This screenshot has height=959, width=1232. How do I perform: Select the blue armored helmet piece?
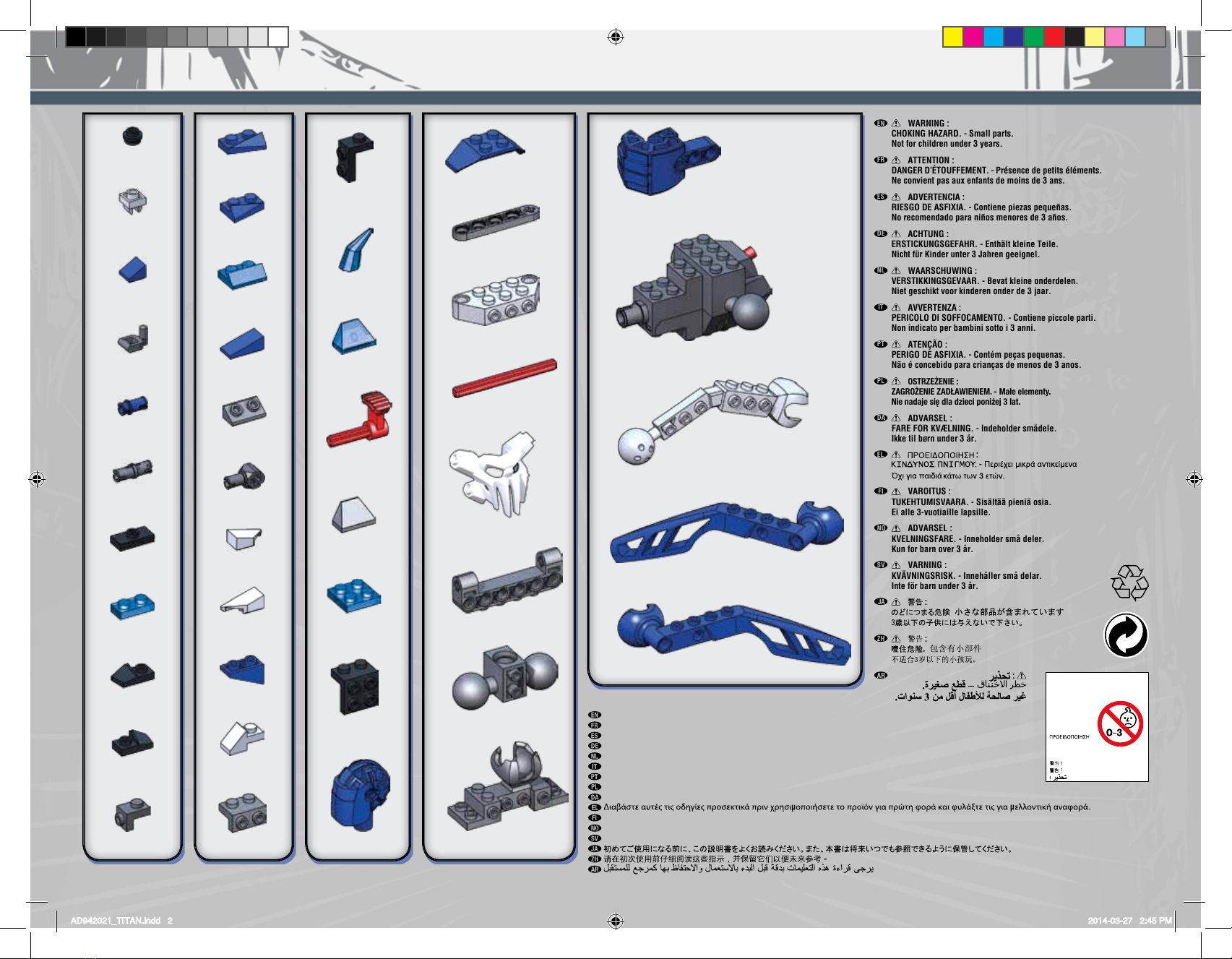pos(360,795)
